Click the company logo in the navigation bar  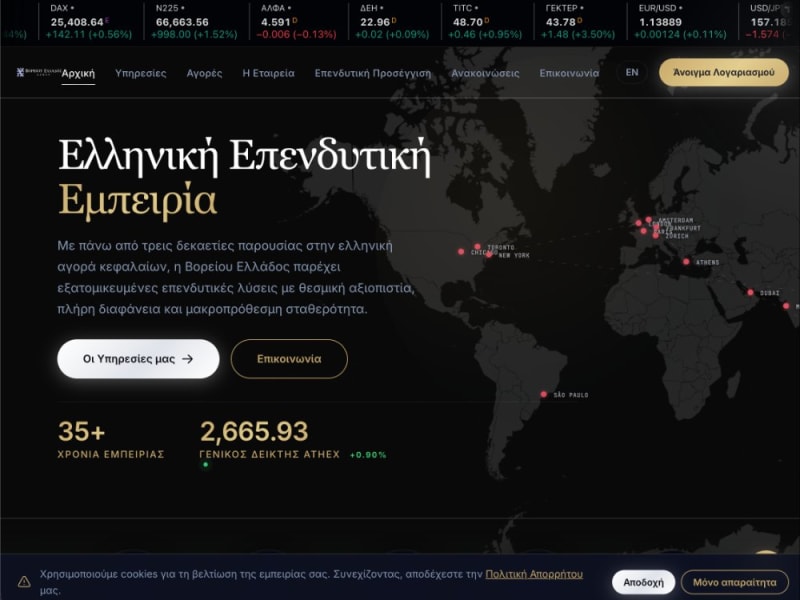39,72
